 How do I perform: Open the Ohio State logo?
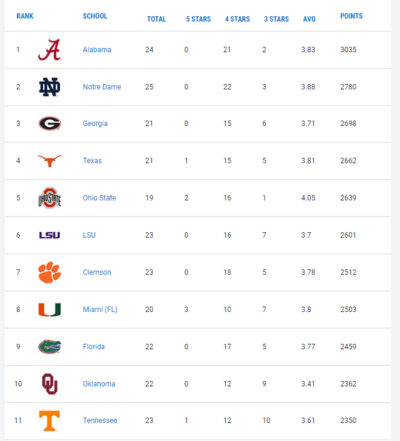(x=49, y=198)
